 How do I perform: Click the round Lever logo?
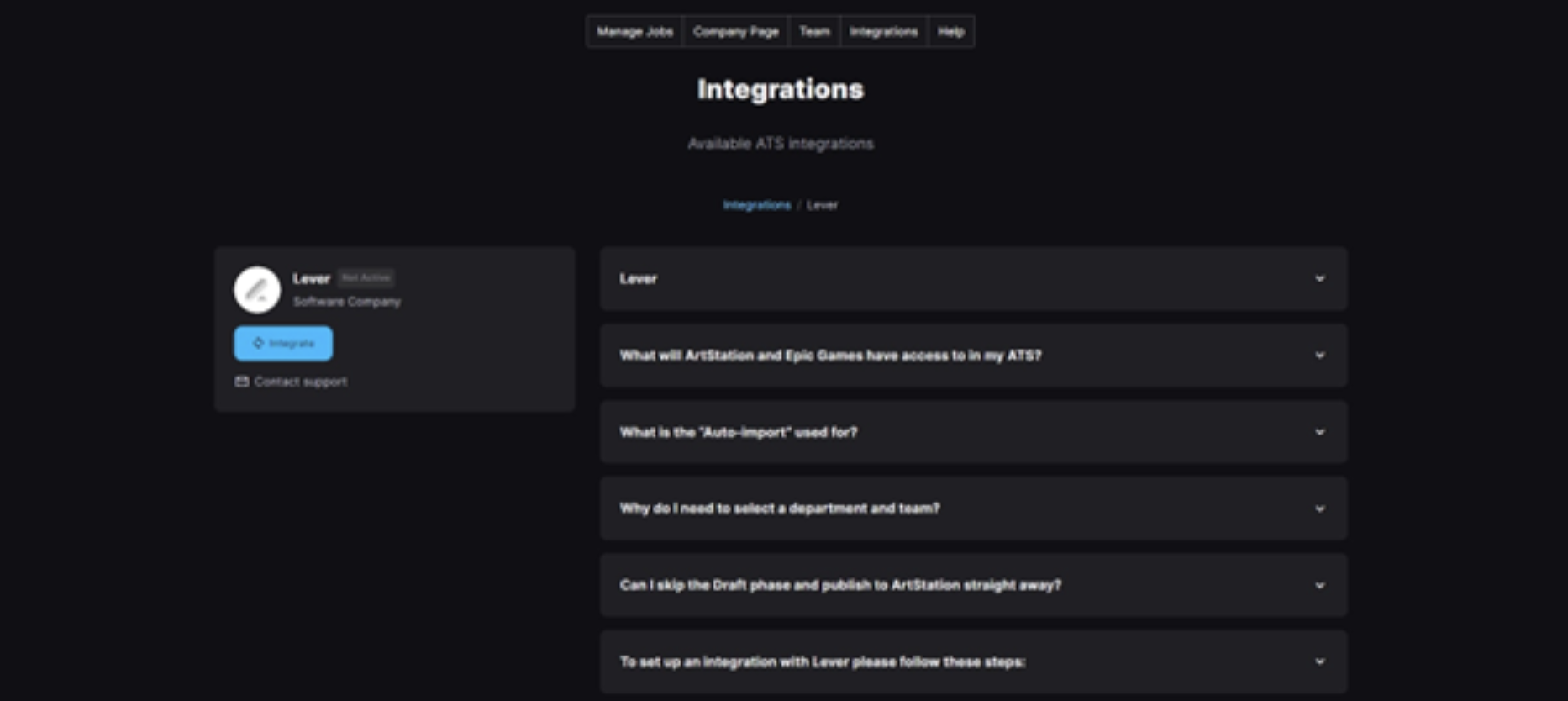257,290
